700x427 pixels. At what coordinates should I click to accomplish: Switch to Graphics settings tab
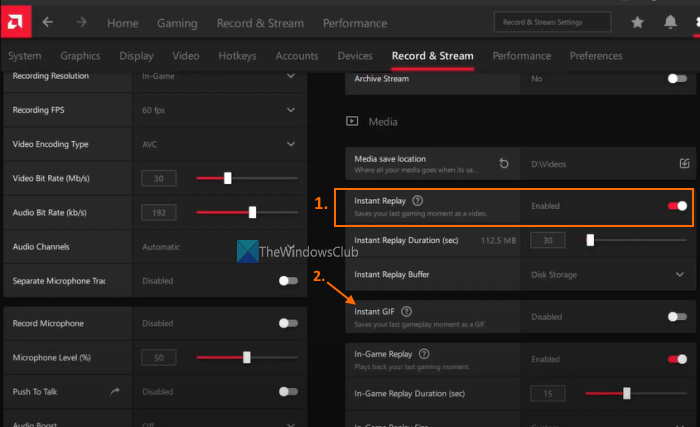coord(80,56)
